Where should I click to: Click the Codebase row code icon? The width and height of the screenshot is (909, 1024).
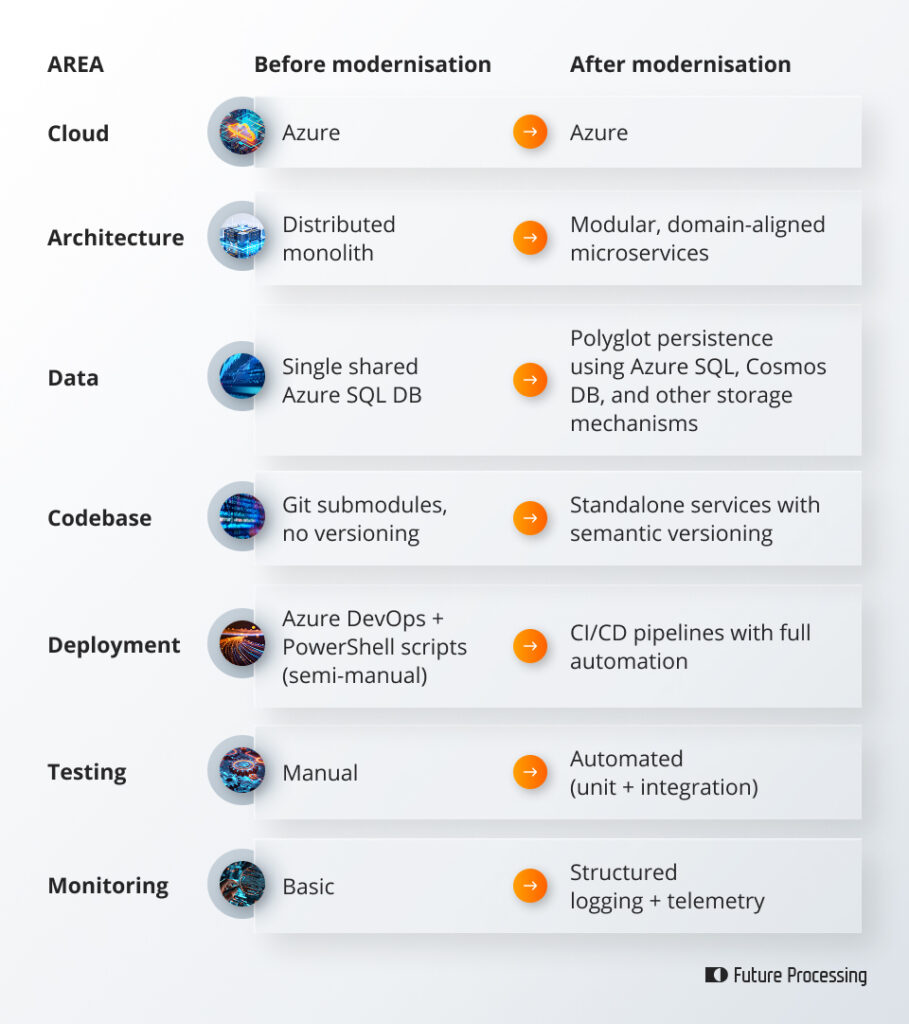[242, 517]
